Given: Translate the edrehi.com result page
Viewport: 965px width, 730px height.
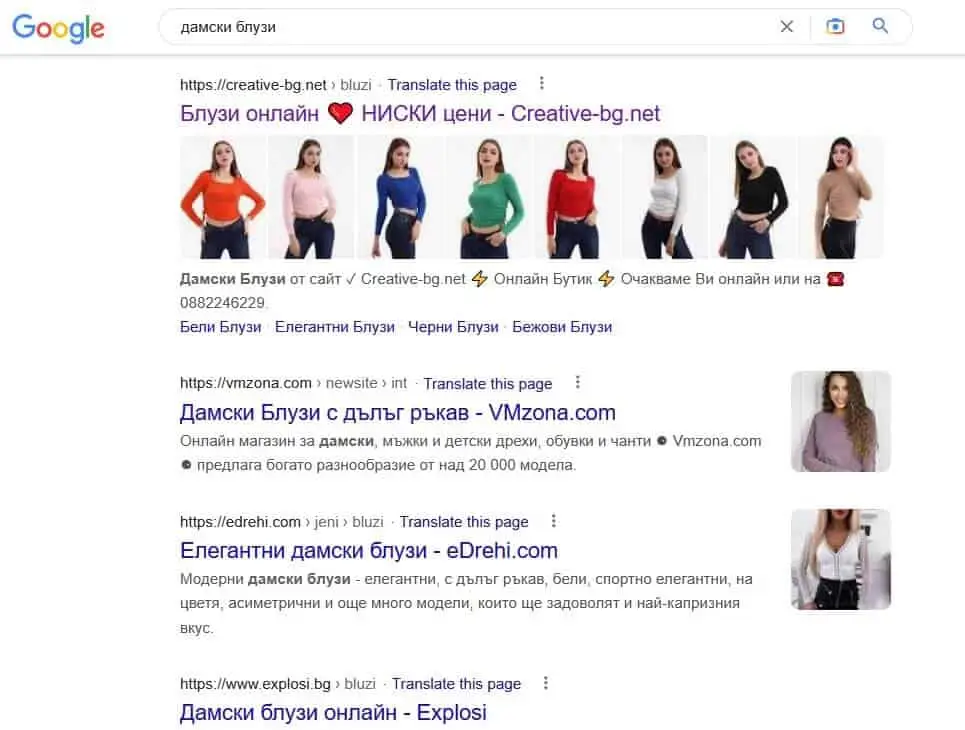Looking at the screenshot, I should tap(464, 522).
